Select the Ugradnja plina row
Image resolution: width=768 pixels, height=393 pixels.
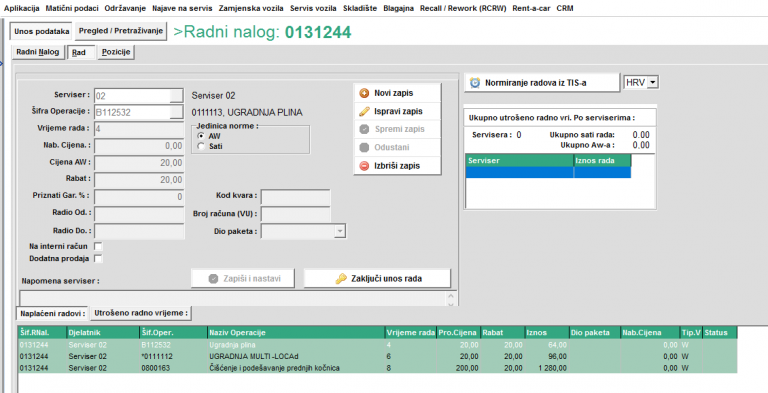pos(377,345)
